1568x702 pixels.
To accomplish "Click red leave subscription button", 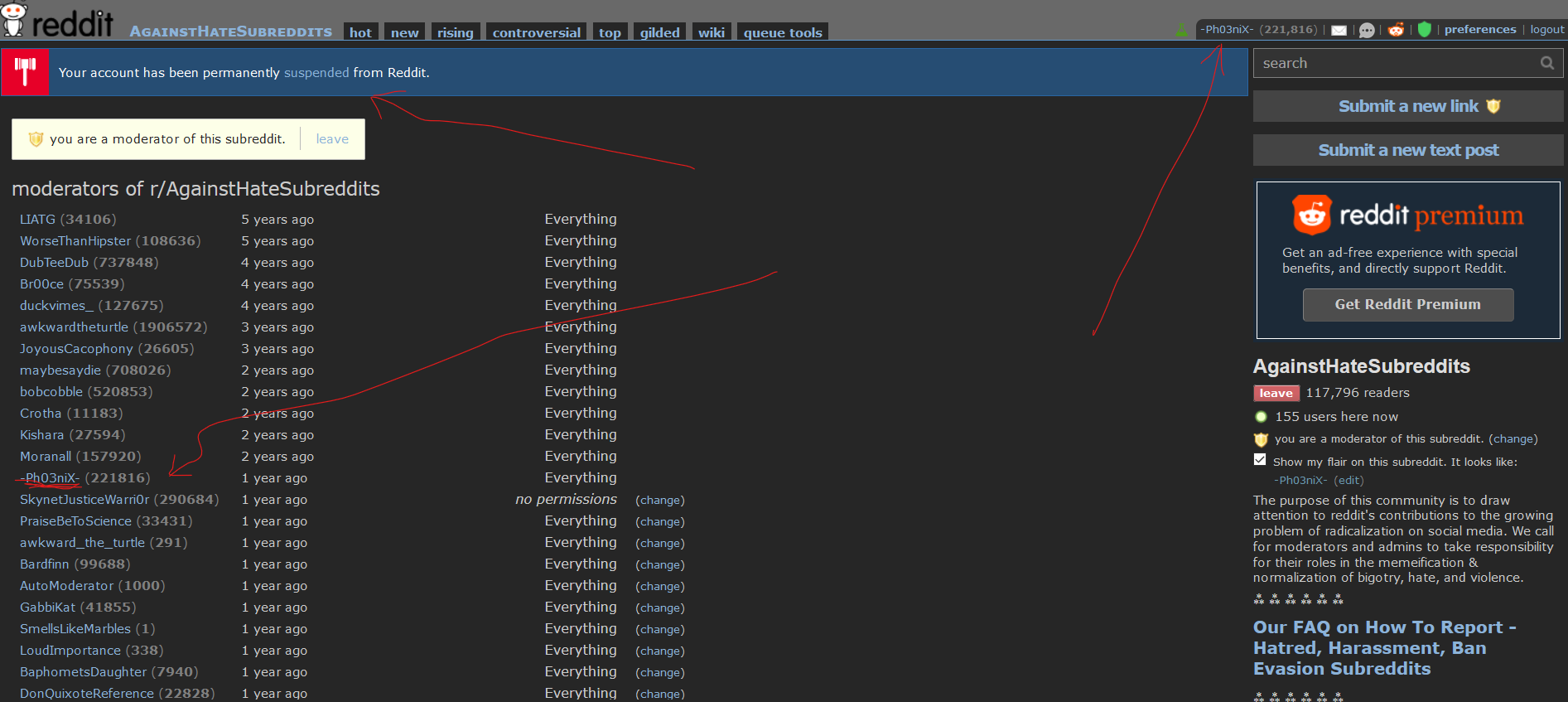I will click(x=1276, y=393).
